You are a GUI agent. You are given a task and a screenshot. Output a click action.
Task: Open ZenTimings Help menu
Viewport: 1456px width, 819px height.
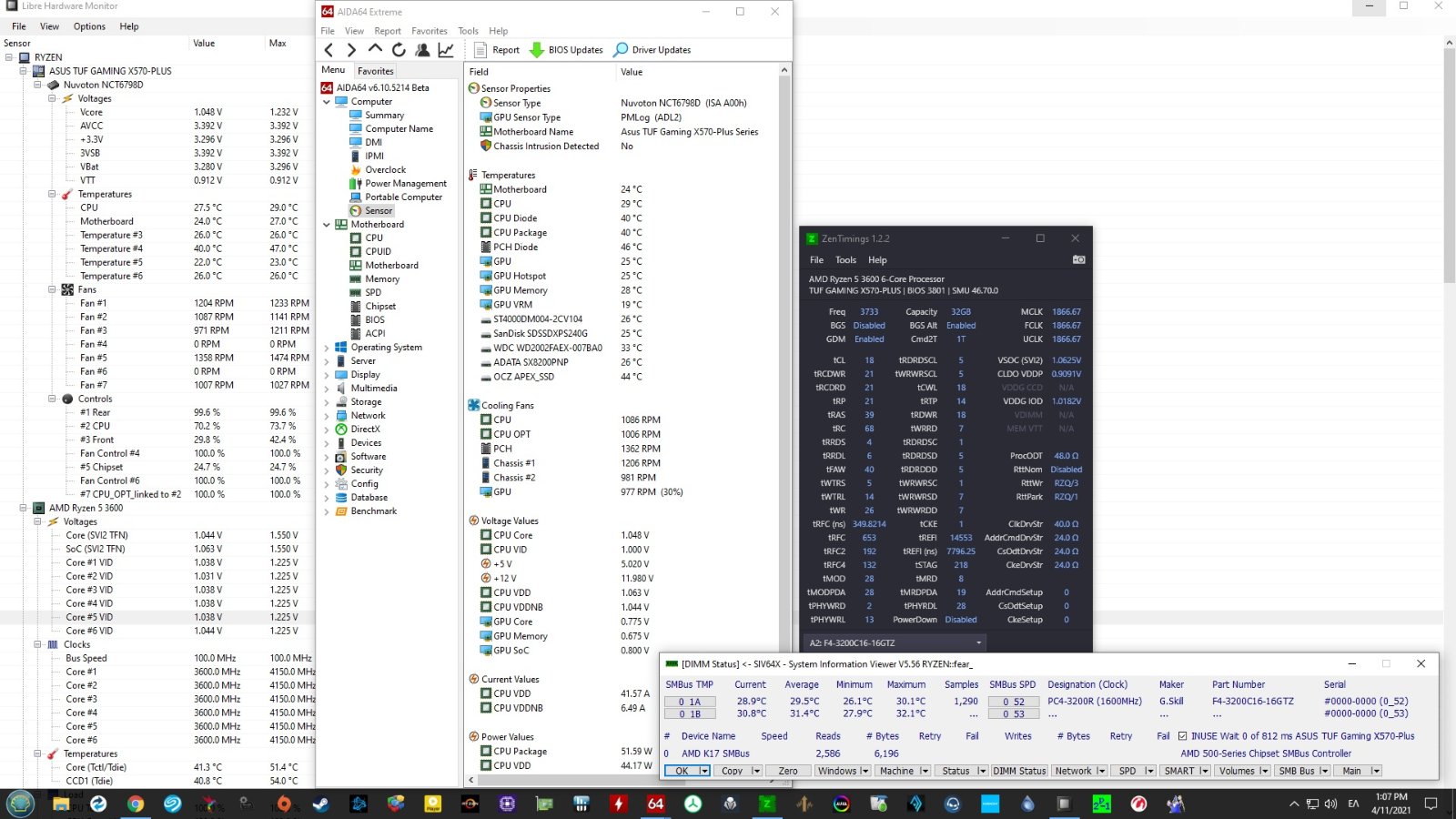877,260
